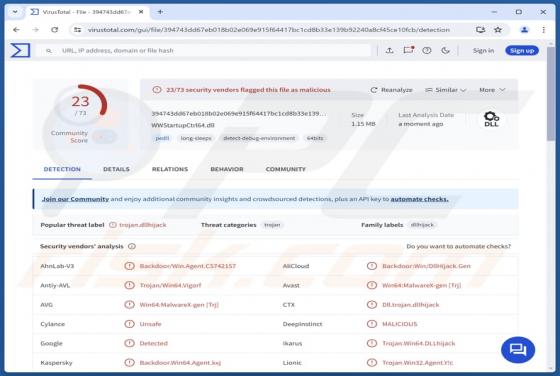The image size is (560, 376).
Task: Click info icon beside Security vendors' analysis
Action: 132,246
